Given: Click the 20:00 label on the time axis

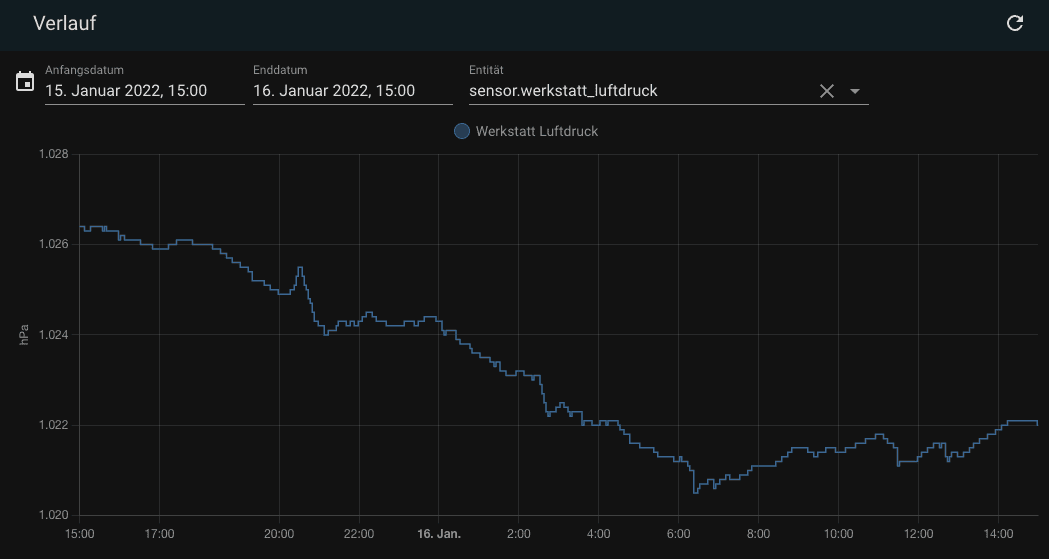Looking at the screenshot, I should coord(279,534).
